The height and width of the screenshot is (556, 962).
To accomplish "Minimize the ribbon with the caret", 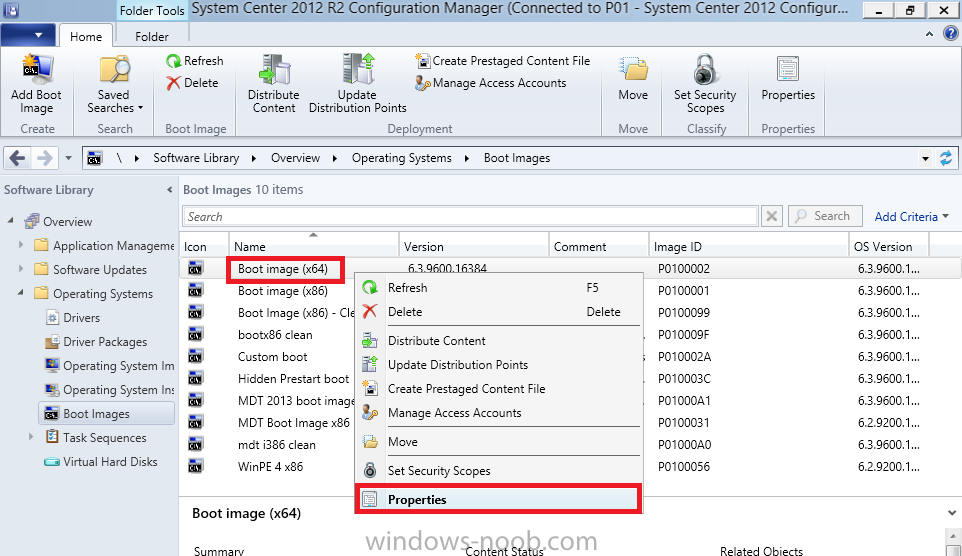I will 929,34.
